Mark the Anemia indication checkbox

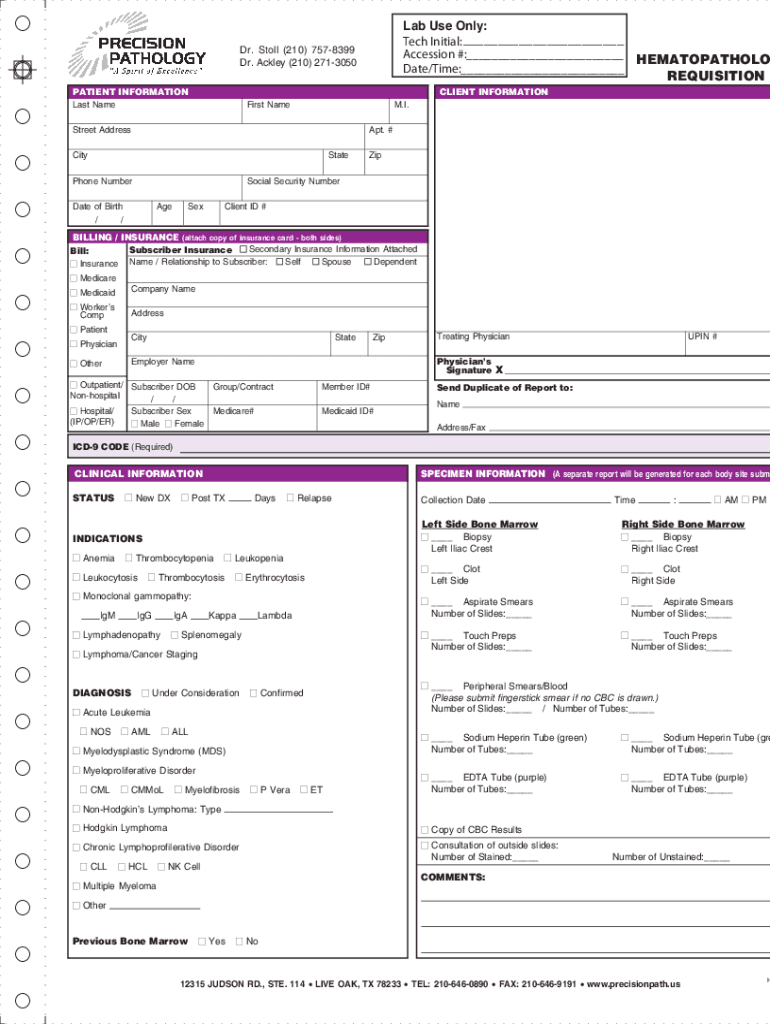pyautogui.click(x=77, y=558)
